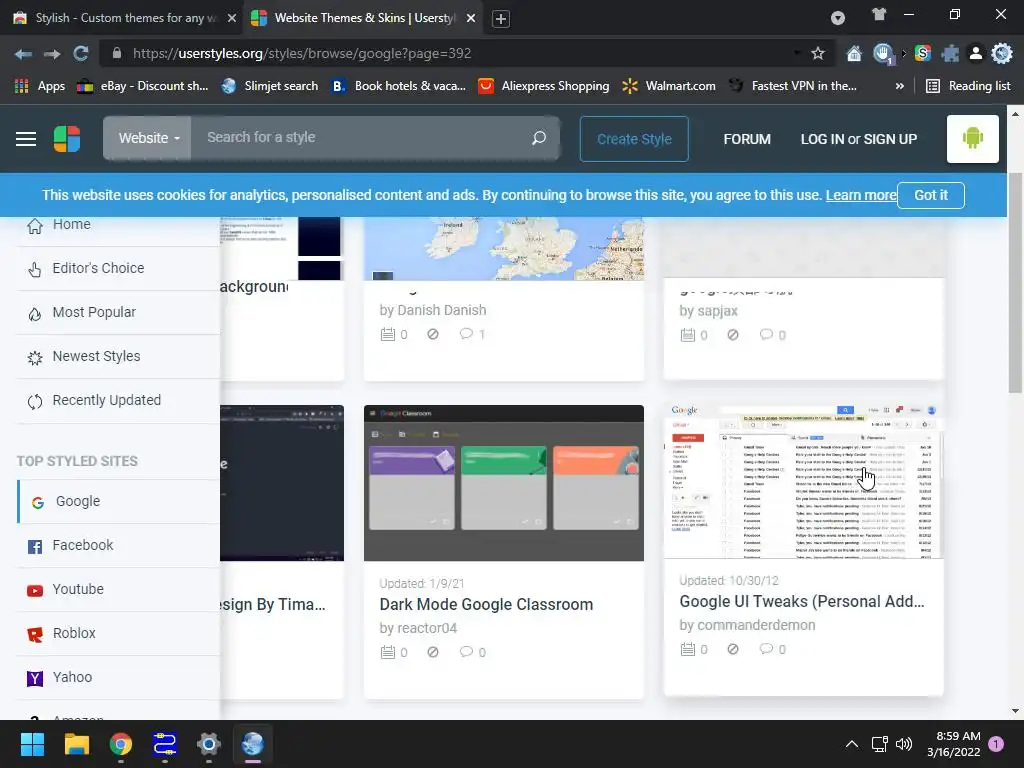Open Most Popular in sidebar
Image resolution: width=1024 pixels, height=768 pixels.
tap(118, 312)
